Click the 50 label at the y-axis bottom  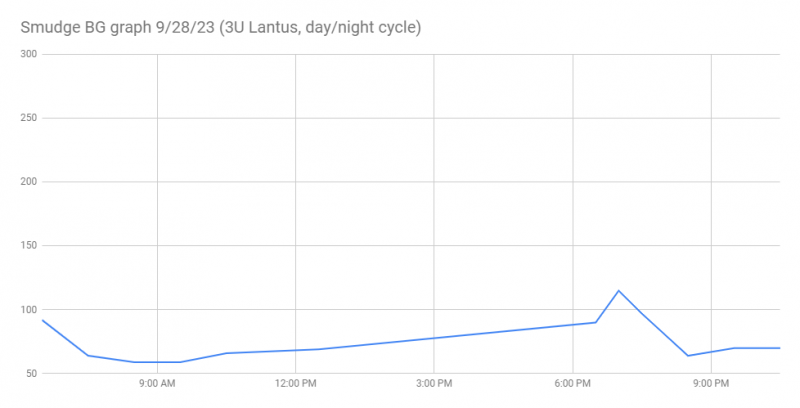30,374
